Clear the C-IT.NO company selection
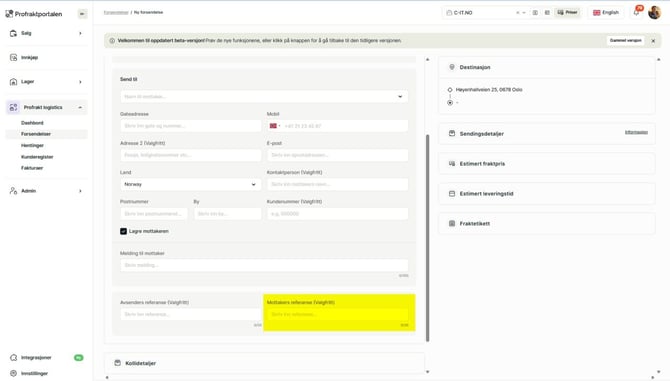 pyautogui.click(x=517, y=13)
